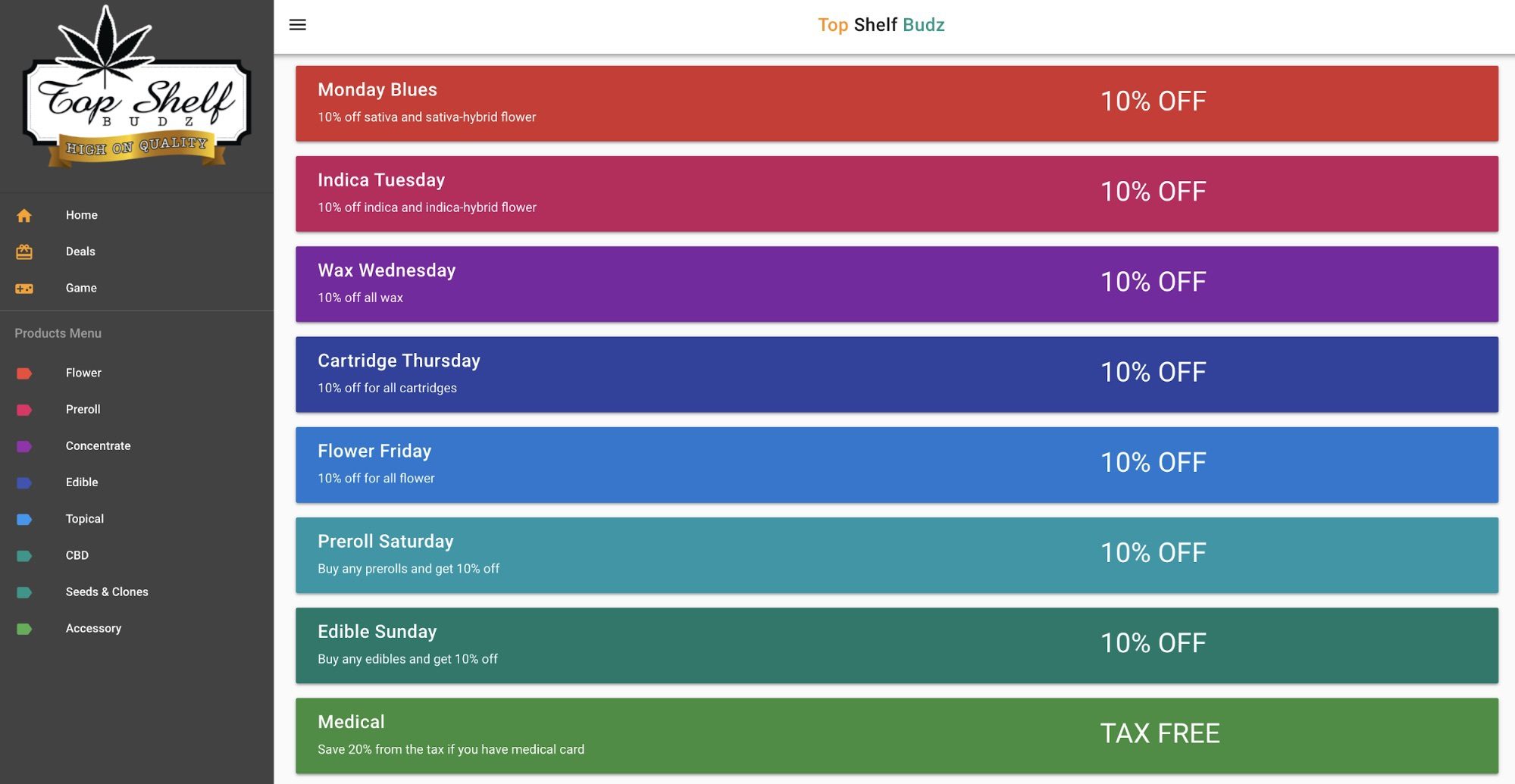Open the Monday Blues deal card
This screenshot has width=1515, height=784.
[x=896, y=103]
